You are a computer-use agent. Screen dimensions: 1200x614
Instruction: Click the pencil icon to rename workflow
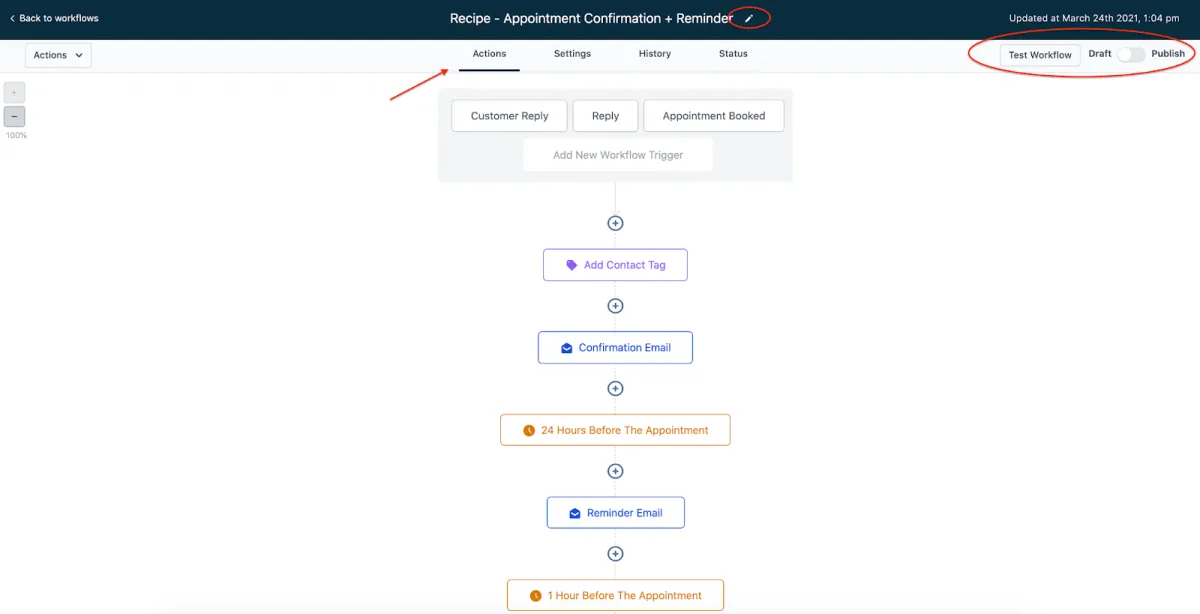(x=749, y=18)
